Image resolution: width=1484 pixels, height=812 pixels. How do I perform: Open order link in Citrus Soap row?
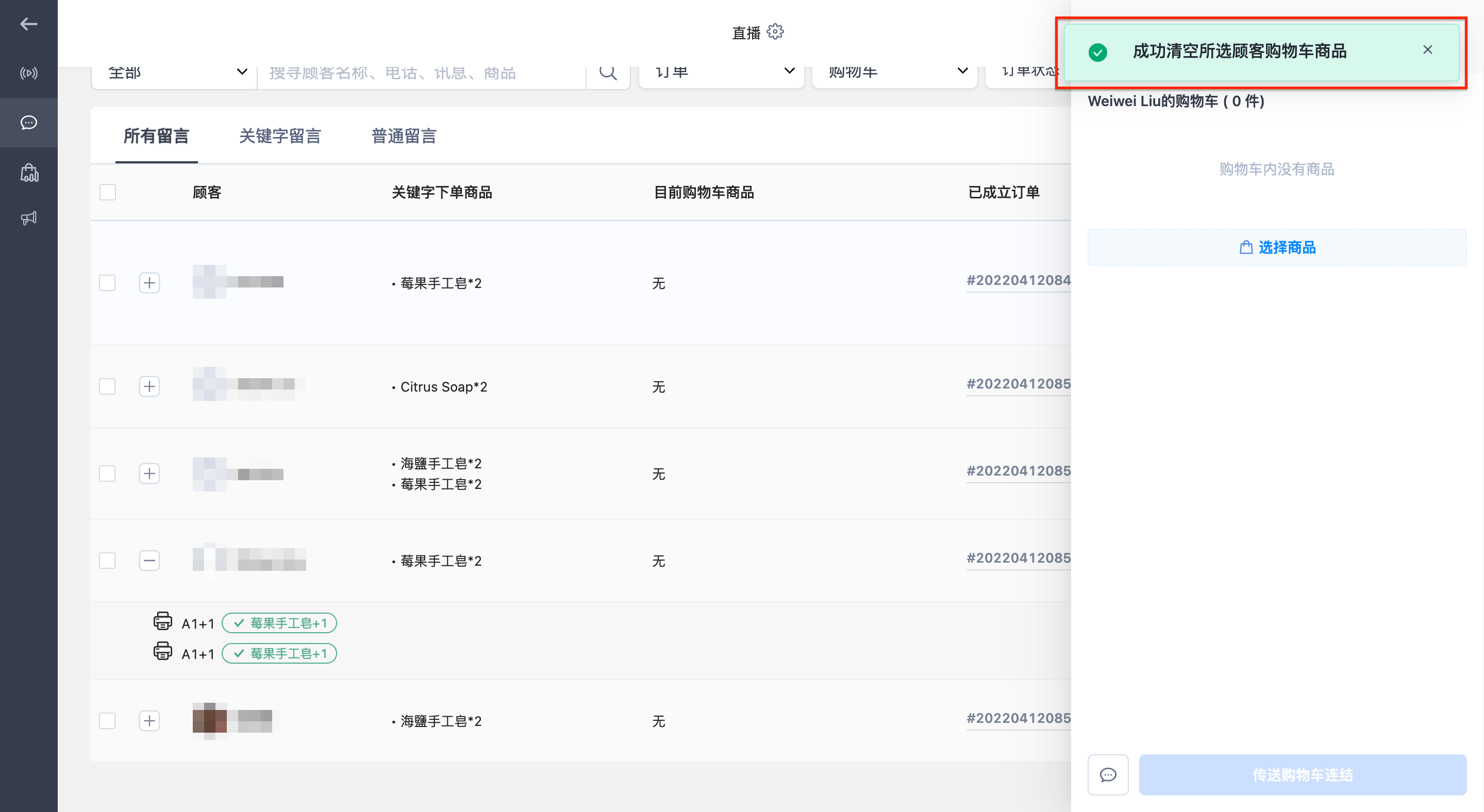pyautogui.click(x=1019, y=384)
